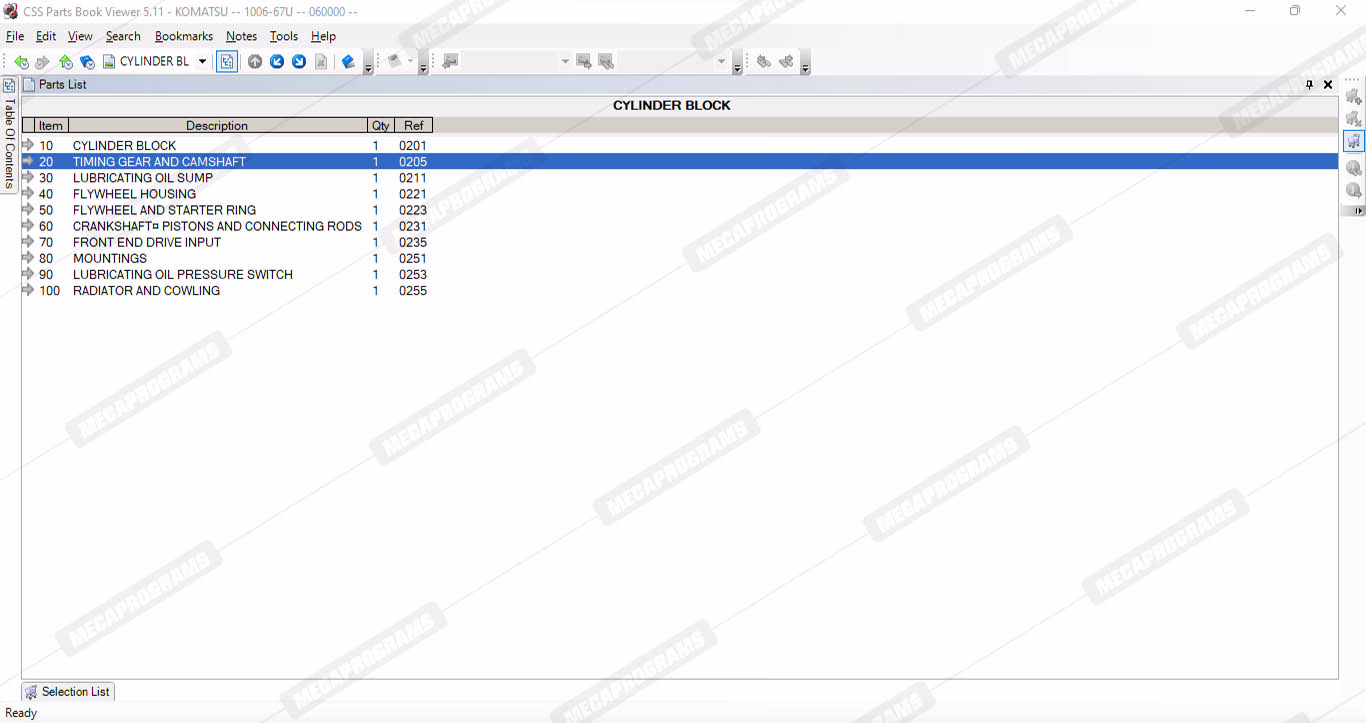The width and height of the screenshot is (1366, 723).
Task: Click the green Back navigation arrow
Action: tap(21, 62)
